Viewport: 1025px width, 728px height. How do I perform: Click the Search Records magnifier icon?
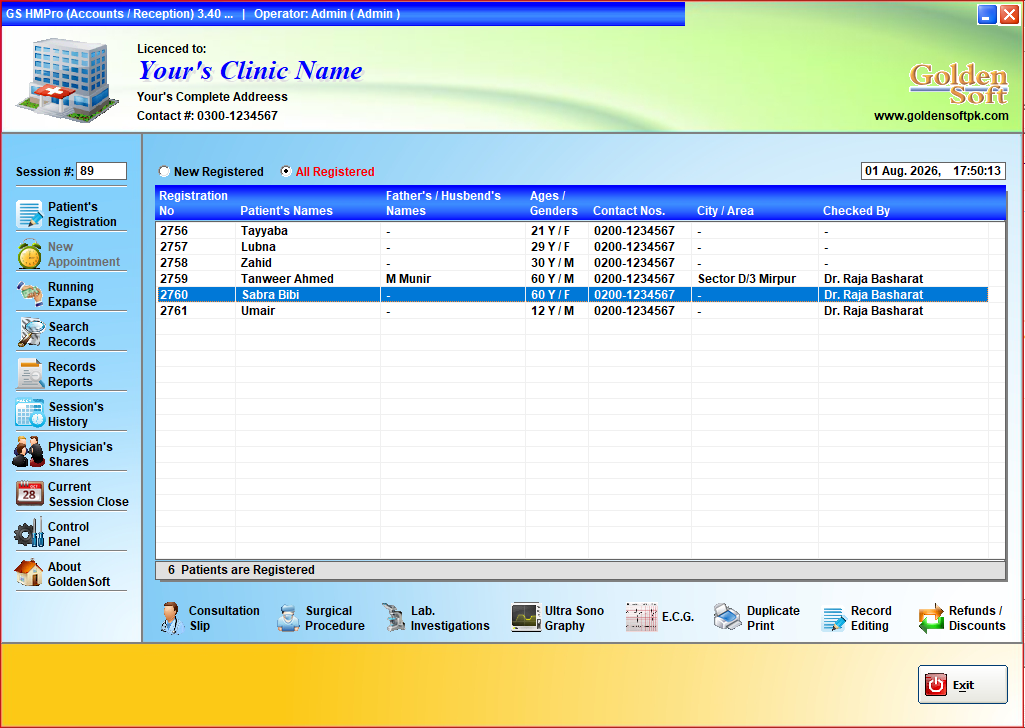(30, 333)
